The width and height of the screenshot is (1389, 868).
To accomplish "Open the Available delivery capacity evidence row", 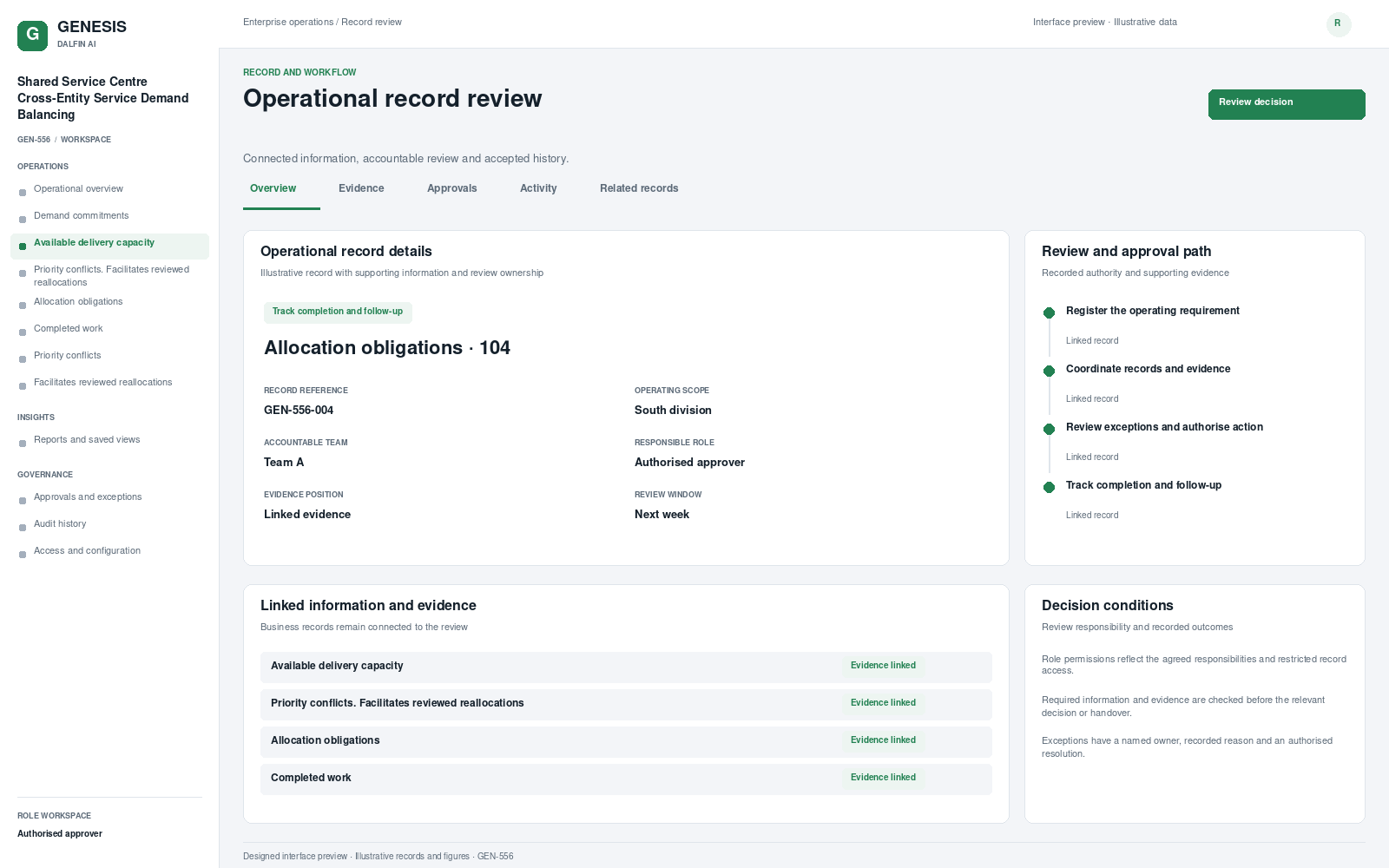I will (x=626, y=667).
